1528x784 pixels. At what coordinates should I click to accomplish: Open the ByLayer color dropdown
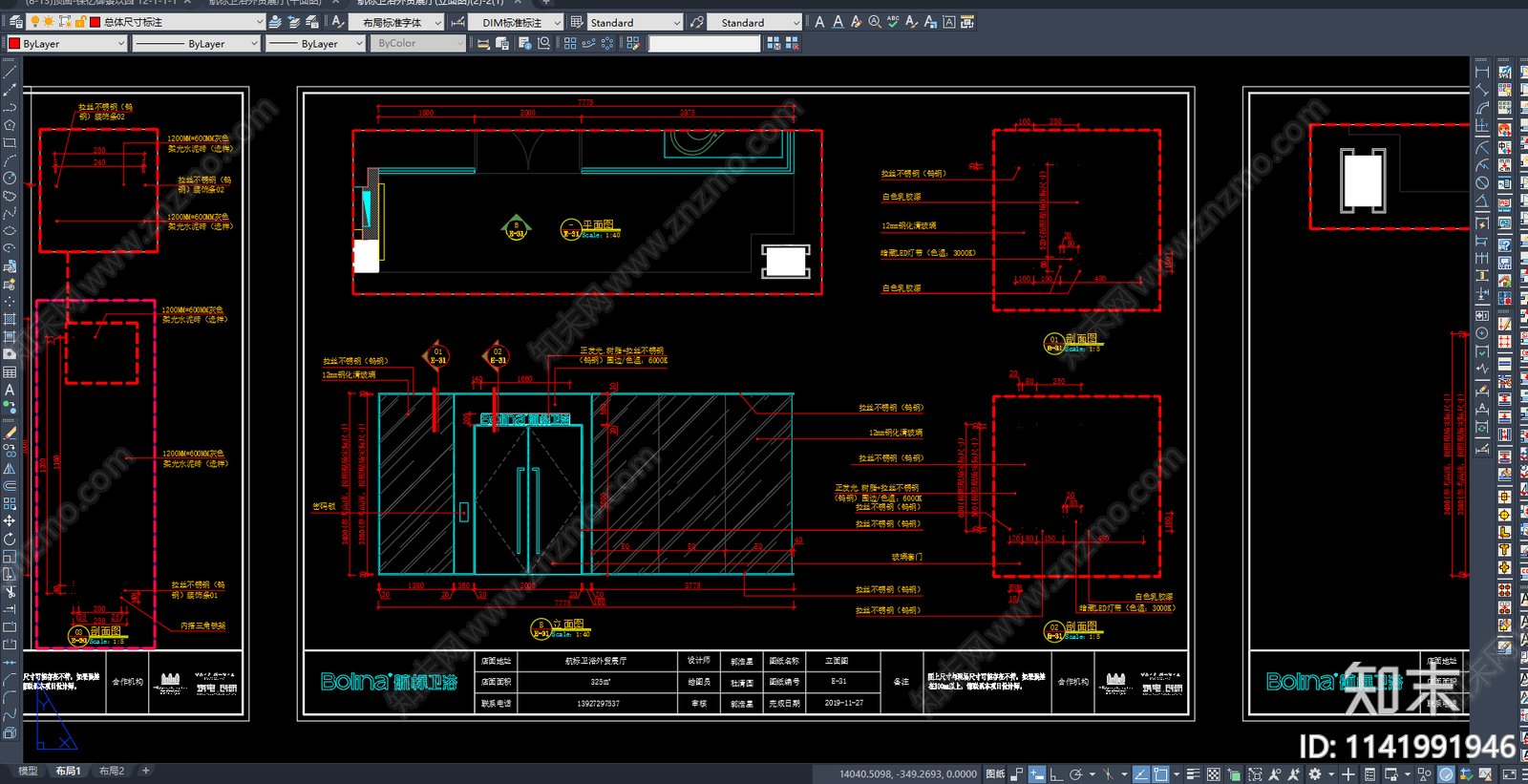coord(67,43)
